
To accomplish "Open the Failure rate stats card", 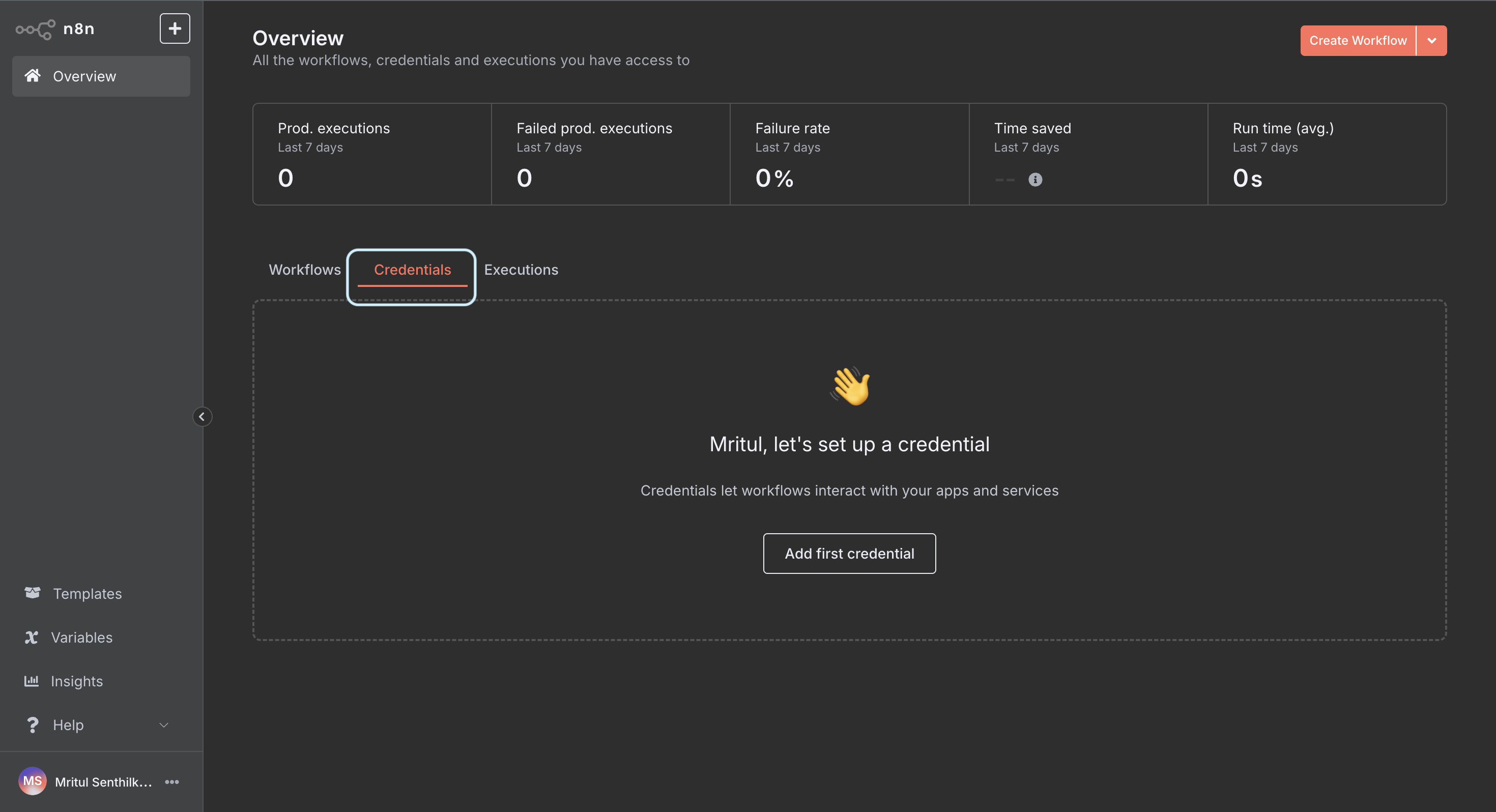I will click(x=849, y=154).
